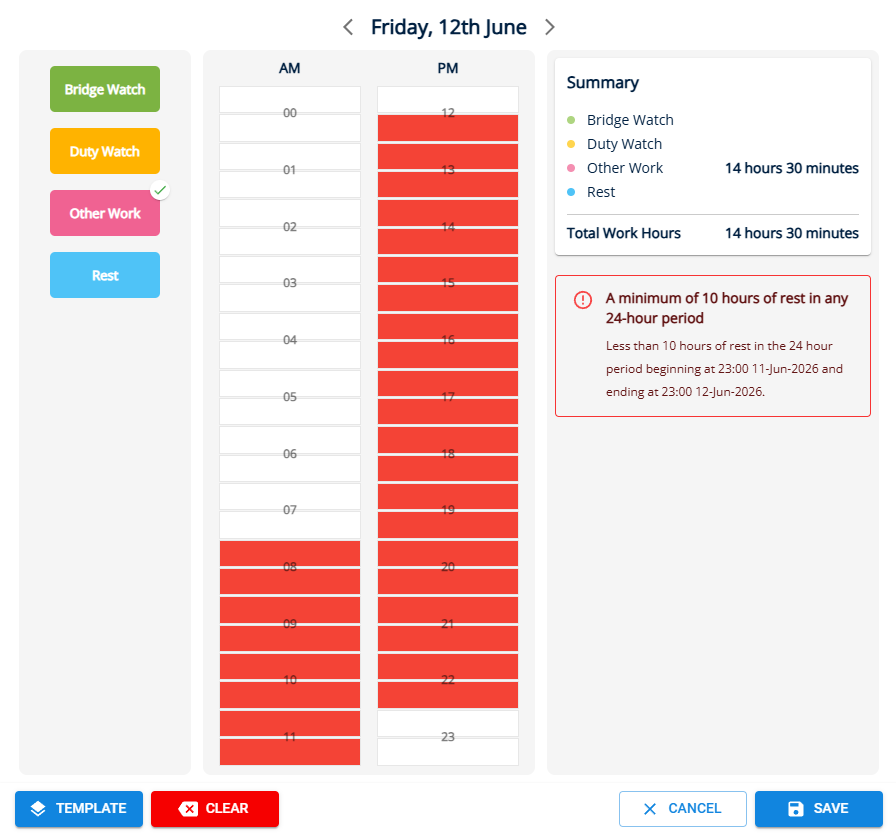
Task: Click the alert description about the 24 hour period
Action: tap(724, 369)
